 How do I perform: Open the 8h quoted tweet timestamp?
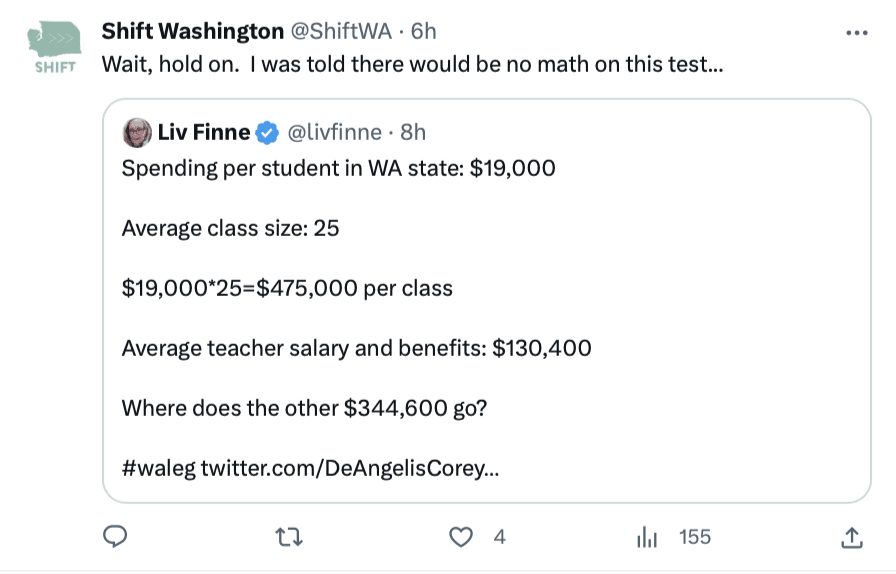[x=413, y=132]
